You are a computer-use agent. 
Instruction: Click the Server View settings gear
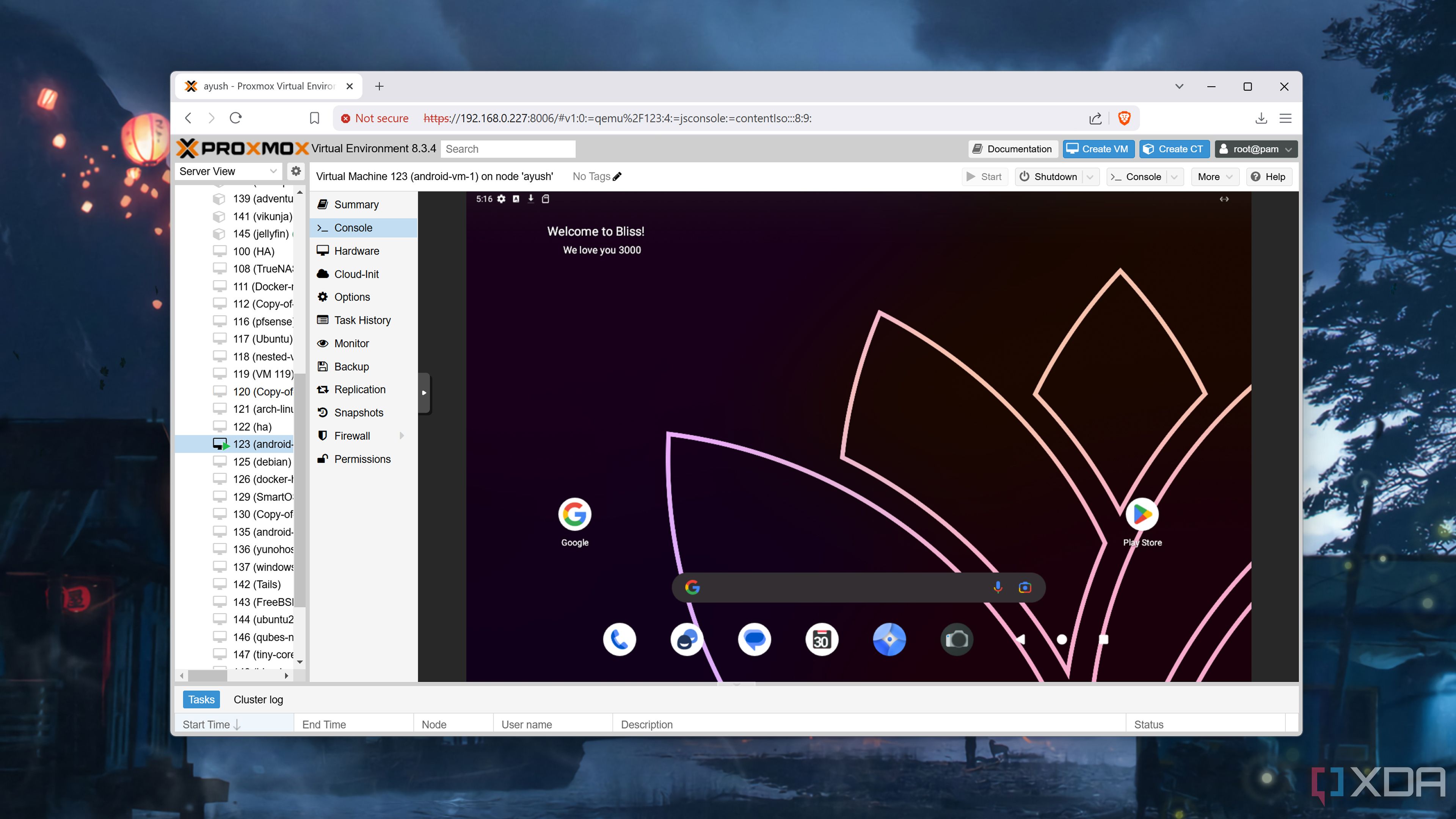point(296,171)
